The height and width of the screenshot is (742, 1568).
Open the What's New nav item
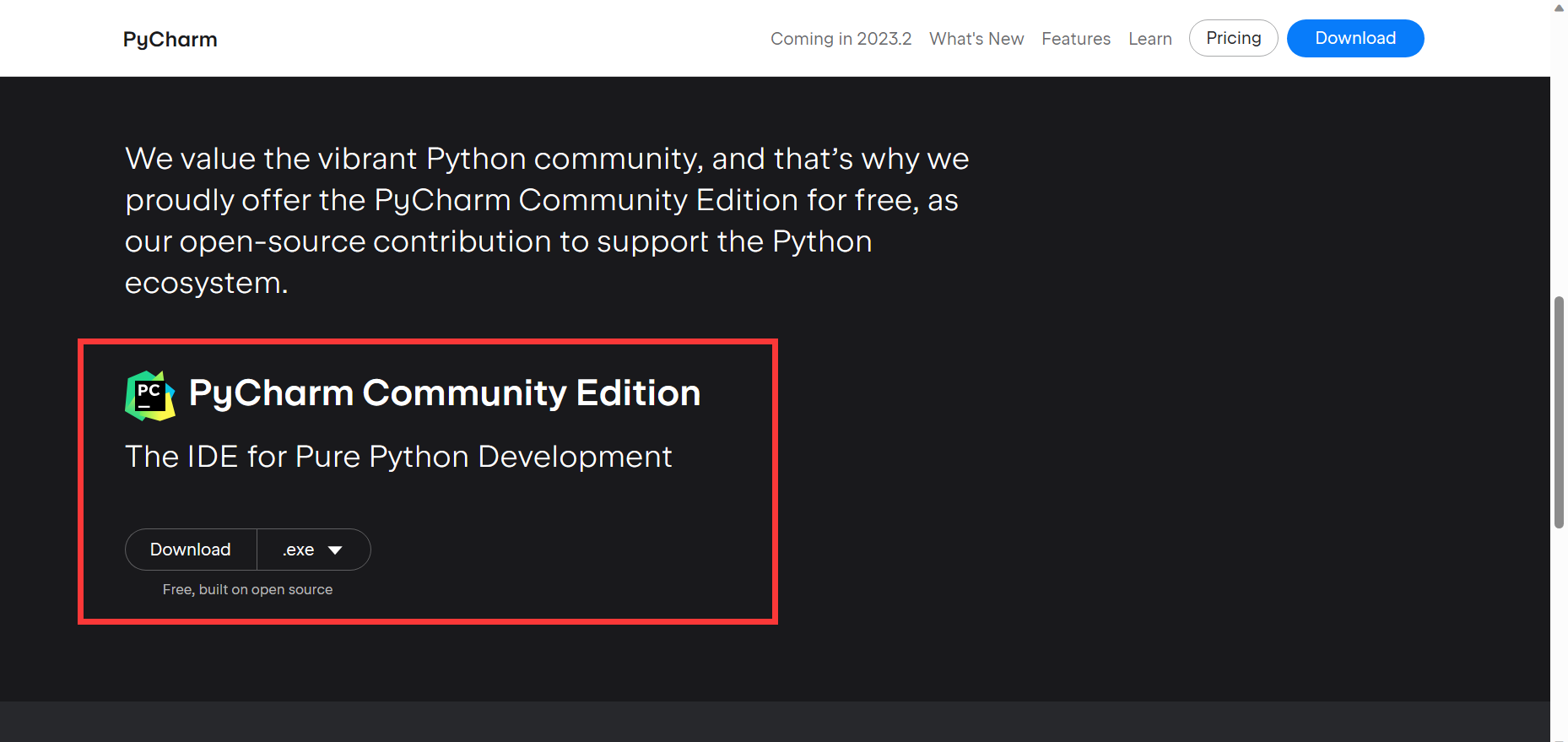(976, 39)
